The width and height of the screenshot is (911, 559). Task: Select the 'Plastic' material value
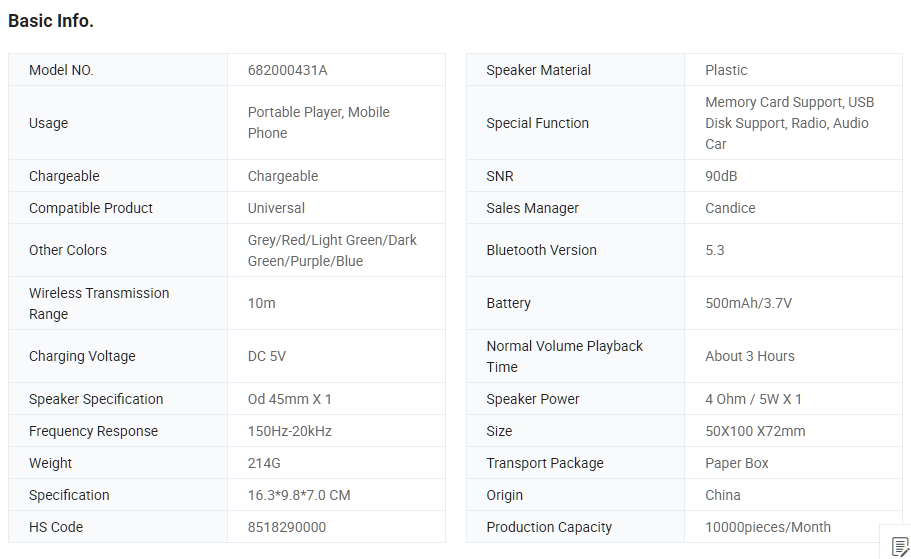(726, 70)
